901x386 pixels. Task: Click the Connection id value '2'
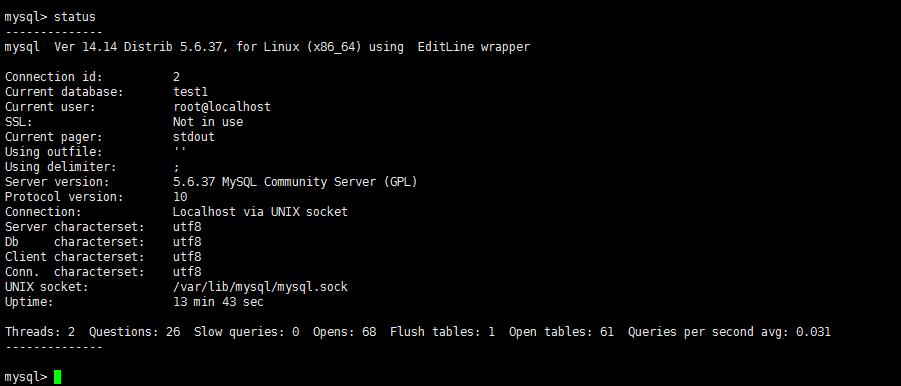(176, 77)
